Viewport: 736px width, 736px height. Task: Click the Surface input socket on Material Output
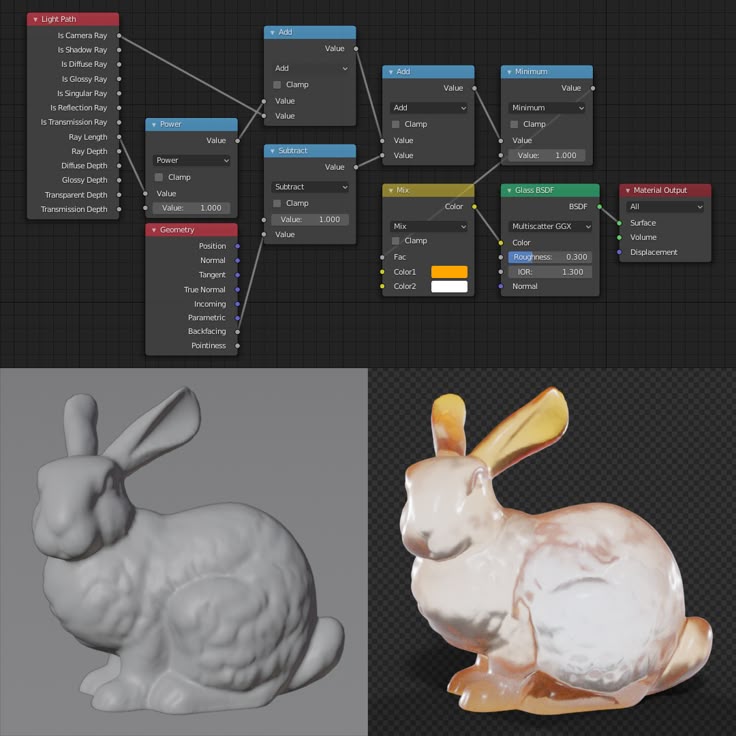pos(619,223)
